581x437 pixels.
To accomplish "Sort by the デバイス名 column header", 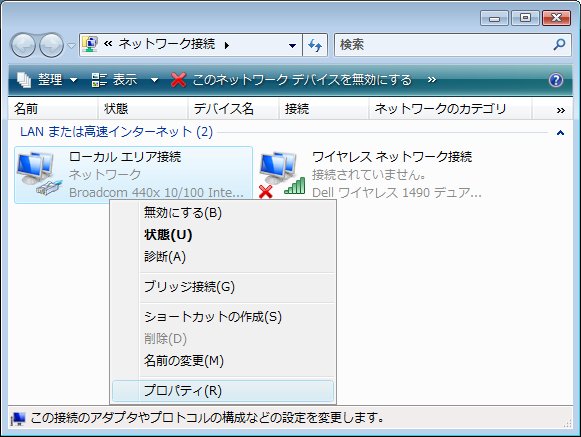I will coord(233,109).
